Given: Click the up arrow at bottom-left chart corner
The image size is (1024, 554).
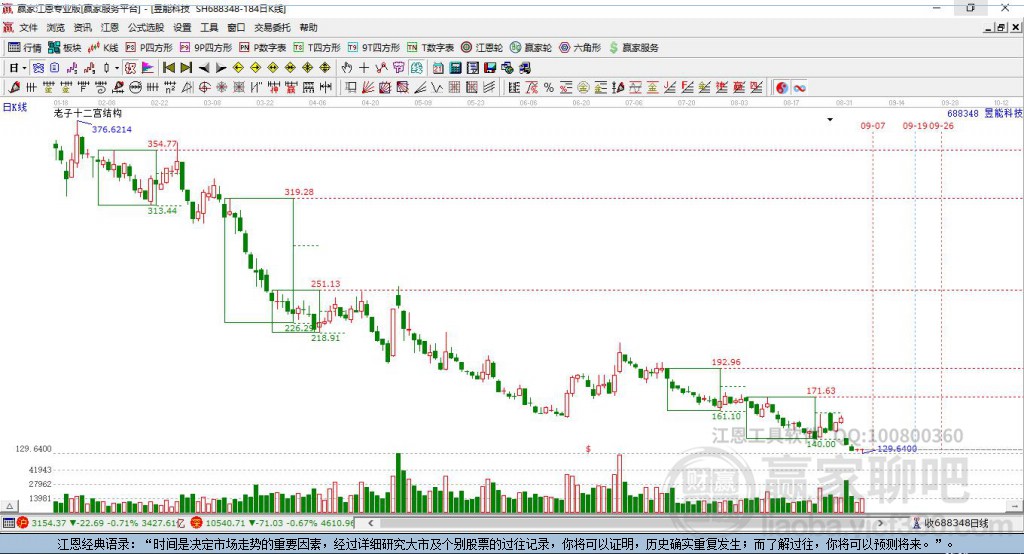Looking at the screenshot, I should pos(10,506).
